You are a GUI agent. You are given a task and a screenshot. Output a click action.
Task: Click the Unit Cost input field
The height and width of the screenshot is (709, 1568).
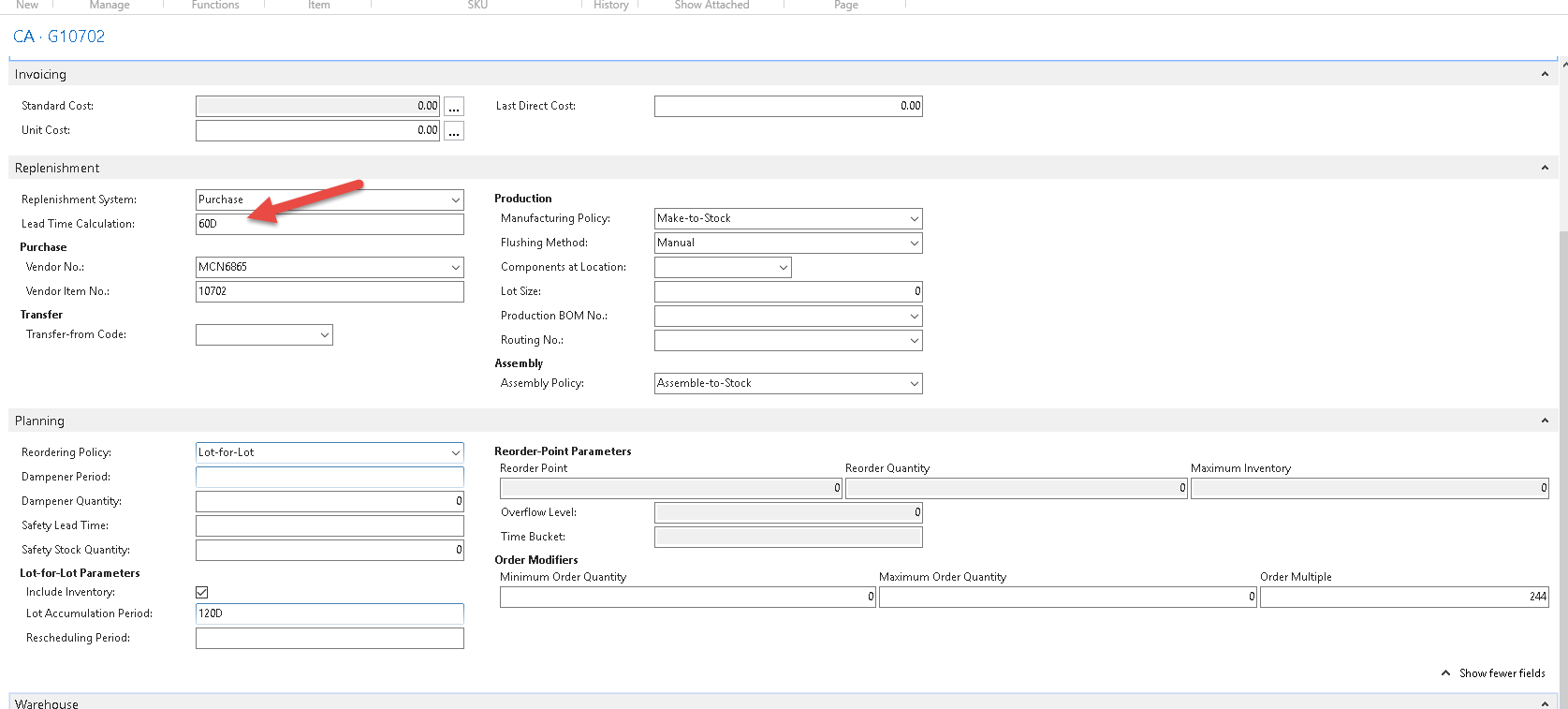coord(318,130)
